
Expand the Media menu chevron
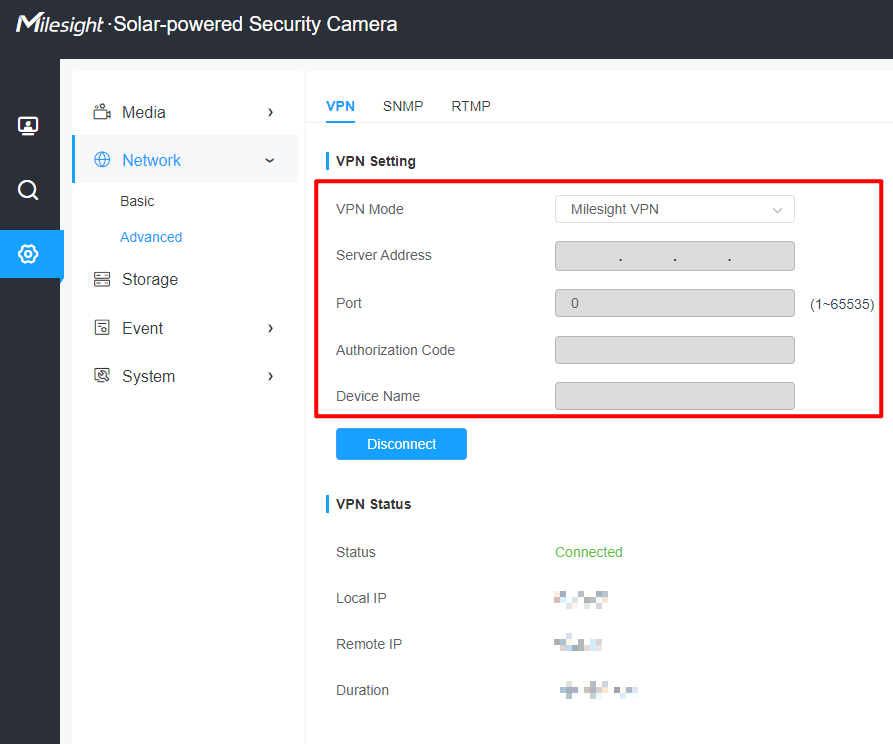pos(271,112)
